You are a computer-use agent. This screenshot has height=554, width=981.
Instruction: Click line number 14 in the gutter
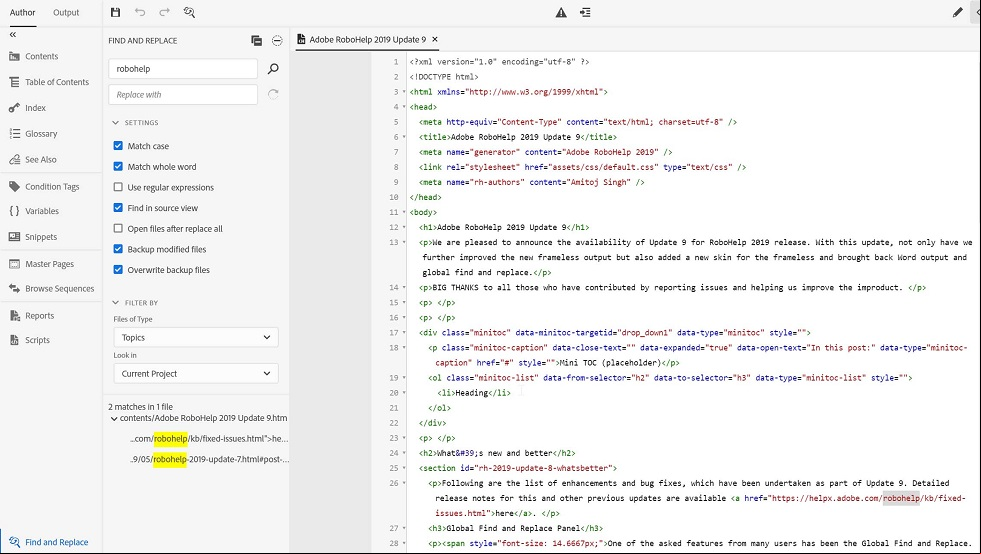tap(394, 288)
